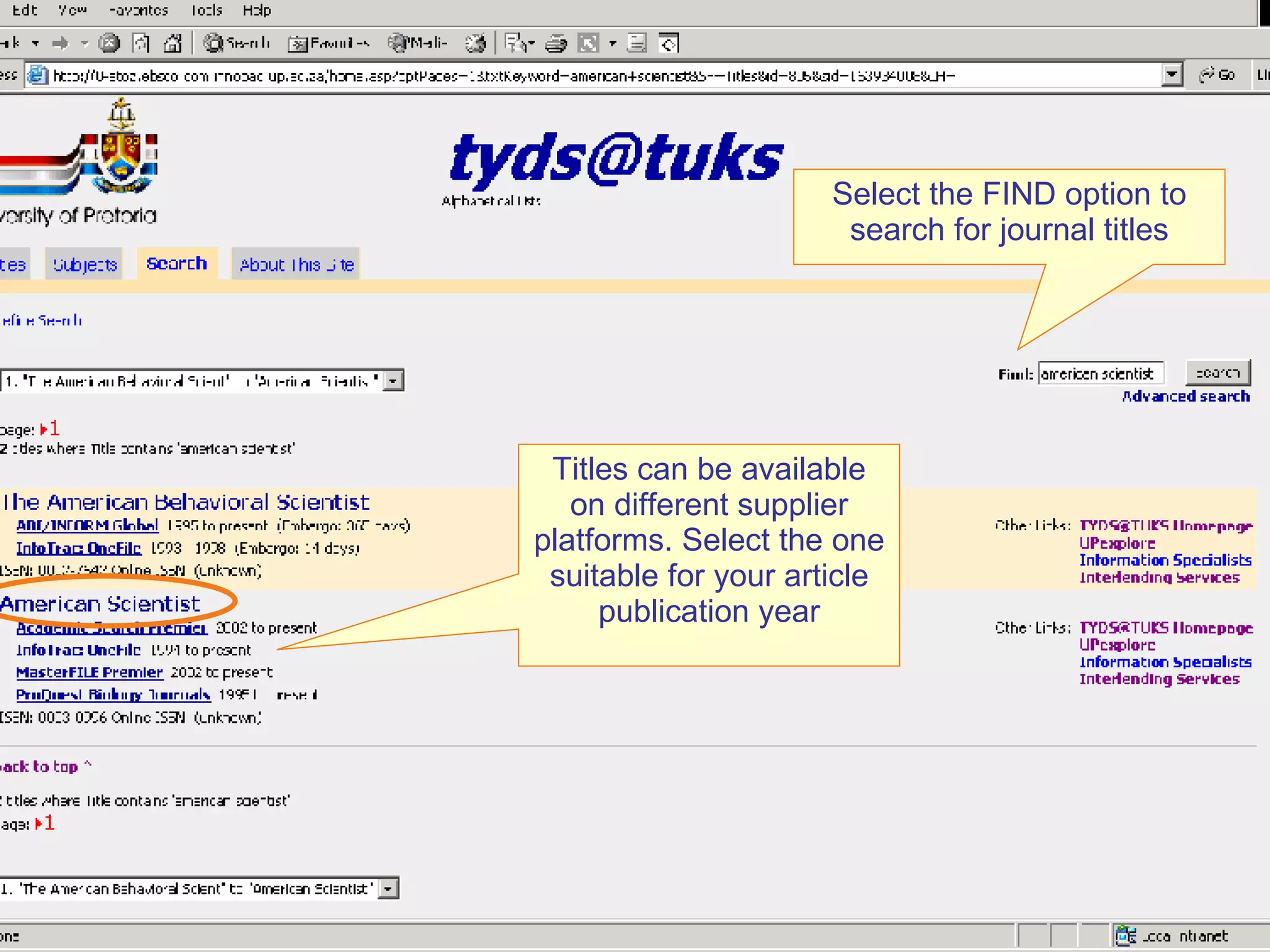Switch to the Subjects tab
Image resolution: width=1270 pixels, height=952 pixels.
coord(84,264)
